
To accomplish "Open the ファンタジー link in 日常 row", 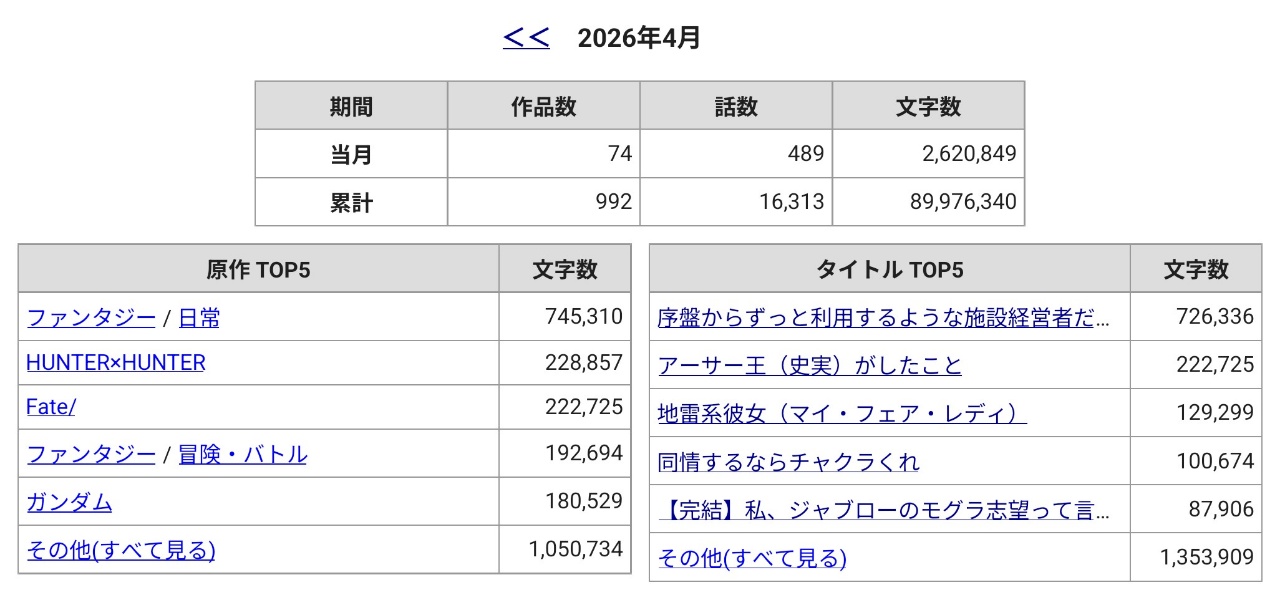I will coord(91,318).
